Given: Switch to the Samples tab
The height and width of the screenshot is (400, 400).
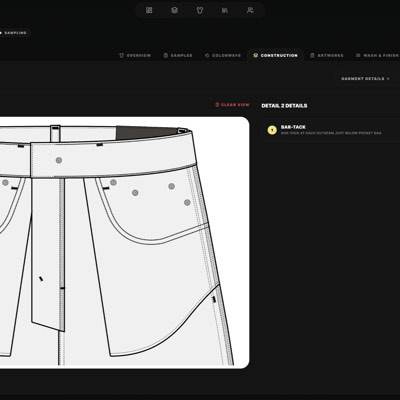Looking at the screenshot, I should [x=178, y=55].
